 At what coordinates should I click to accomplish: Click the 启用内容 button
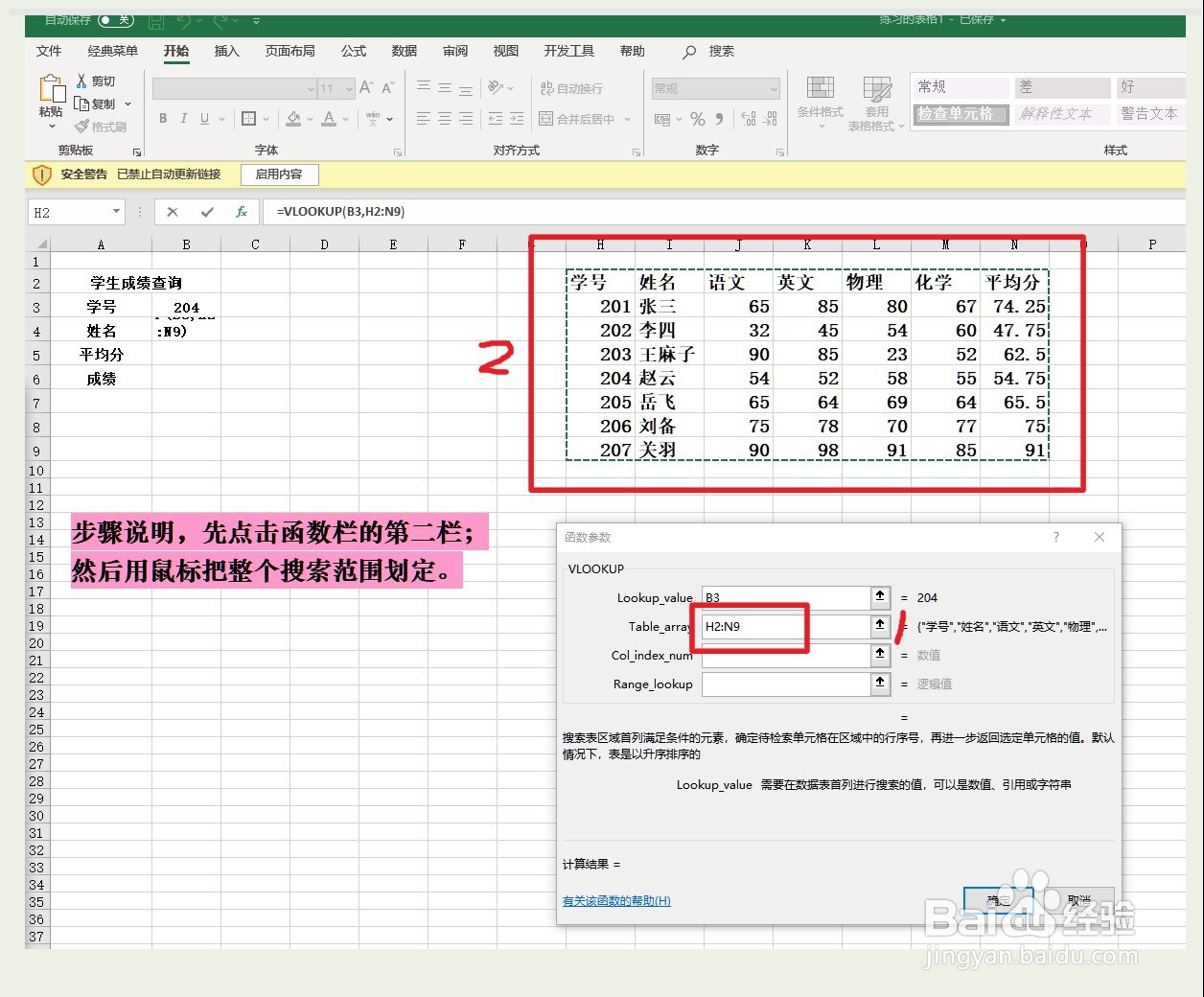(278, 174)
